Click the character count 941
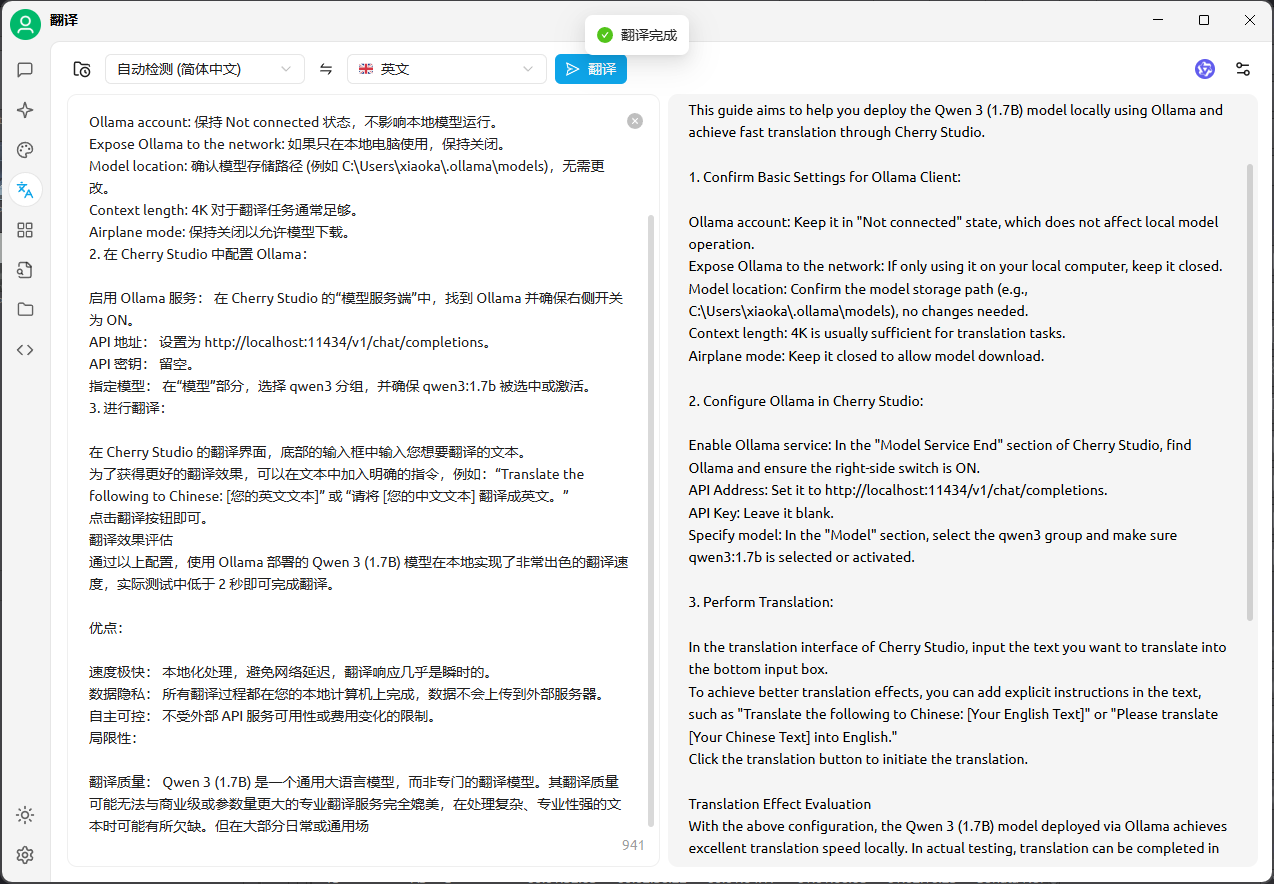This screenshot has width=1274, height=884. 633,845
